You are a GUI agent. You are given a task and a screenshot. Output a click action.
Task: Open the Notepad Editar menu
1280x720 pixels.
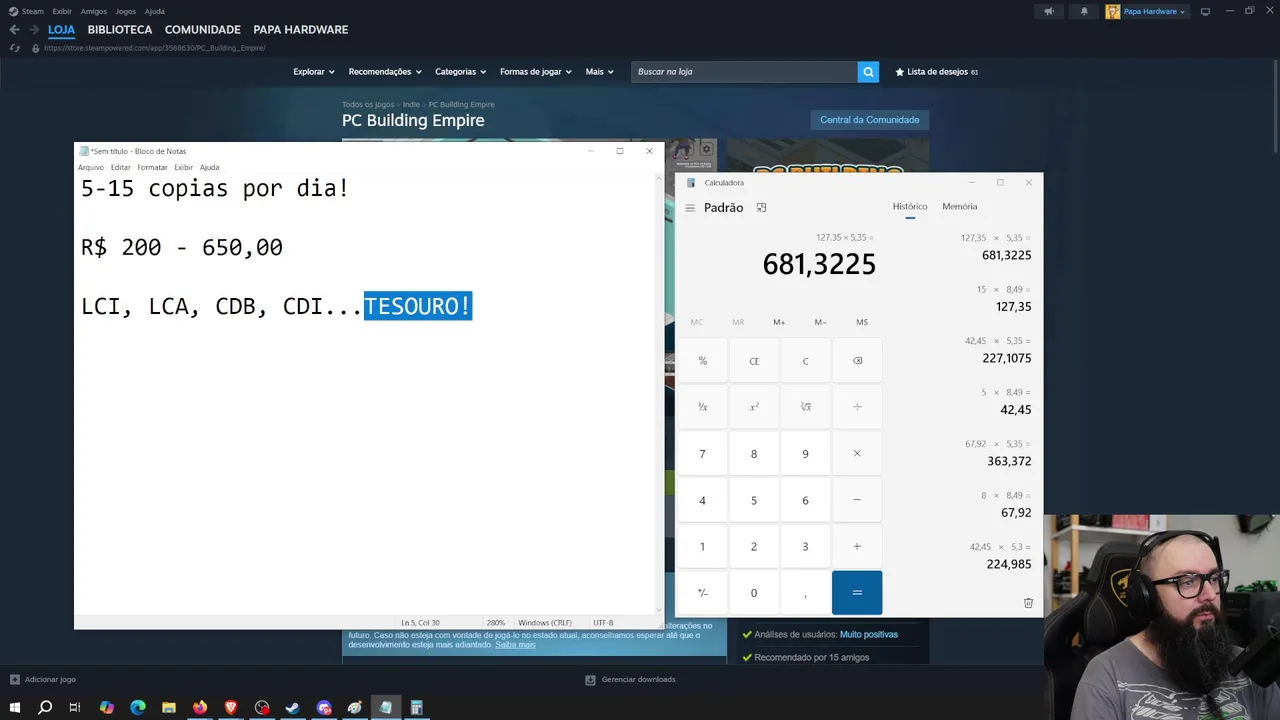(x=120, y=167)
